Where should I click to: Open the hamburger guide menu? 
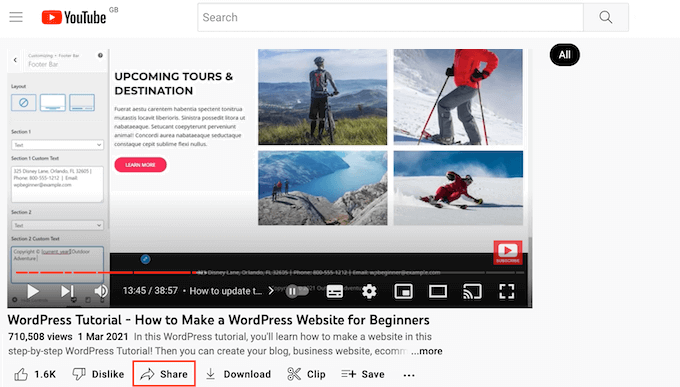(x=16, y=17)
